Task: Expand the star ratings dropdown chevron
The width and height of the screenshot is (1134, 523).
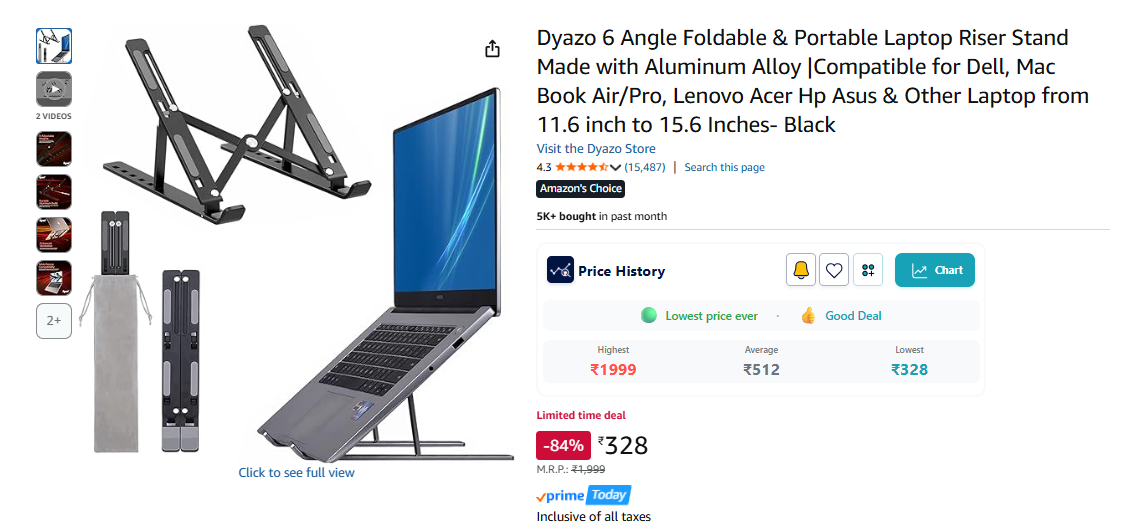Action: (x=615, y=168)
